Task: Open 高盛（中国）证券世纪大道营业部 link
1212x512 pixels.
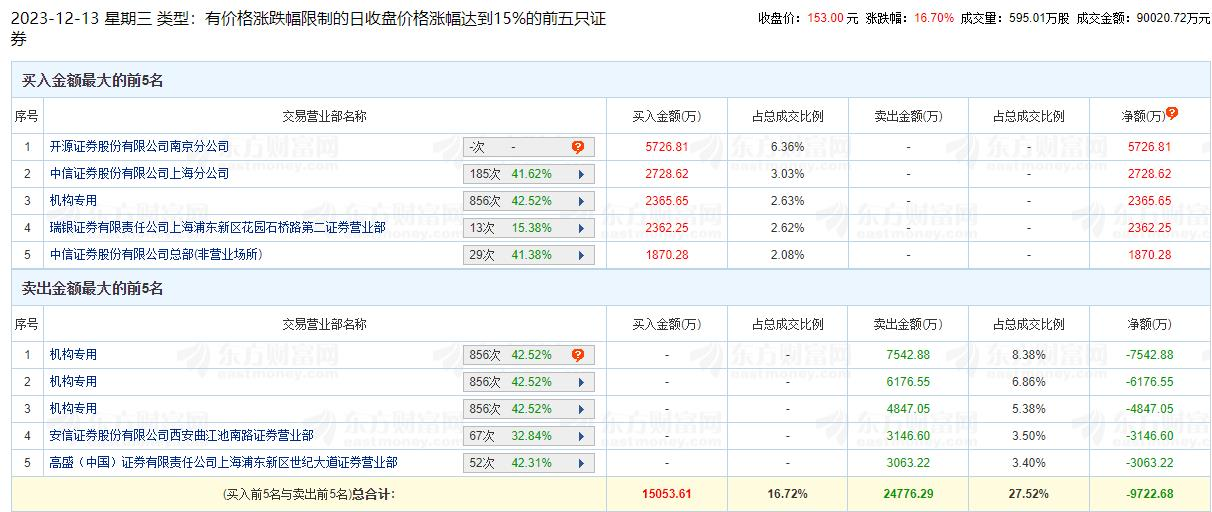Action: coord(224,463)
